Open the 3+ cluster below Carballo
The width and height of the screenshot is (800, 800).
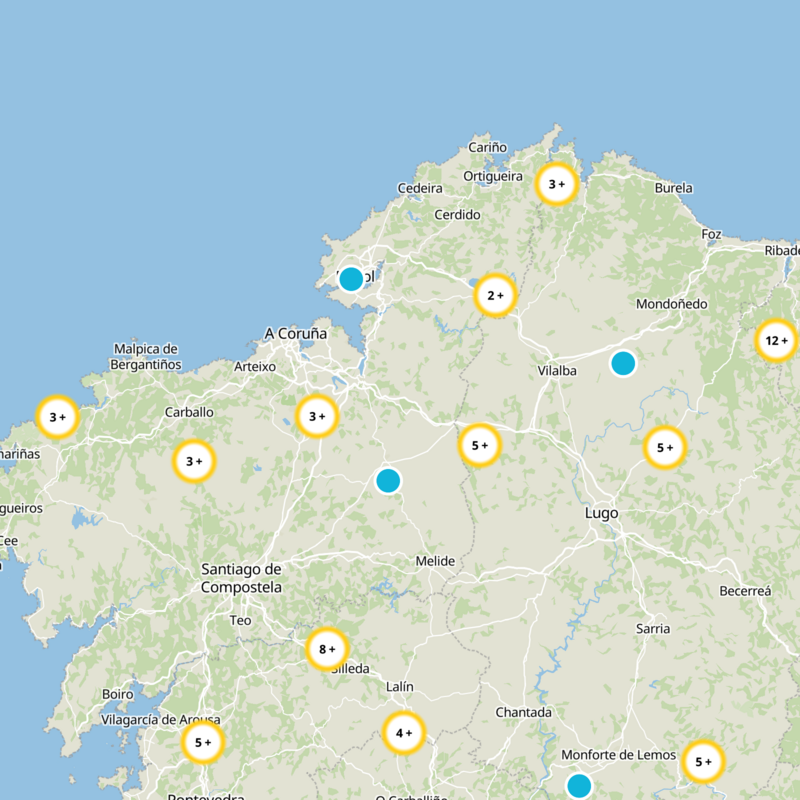tap(194, 461)
